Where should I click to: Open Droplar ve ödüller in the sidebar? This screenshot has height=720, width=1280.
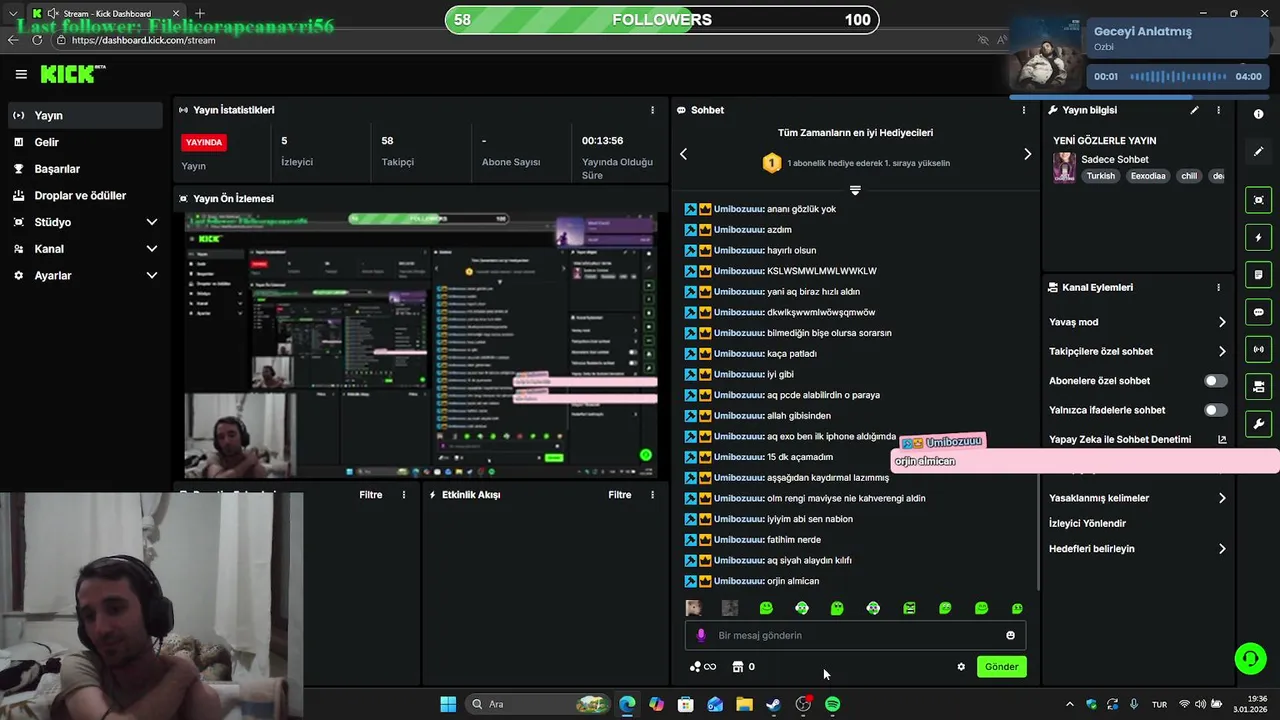coord(83,195)
